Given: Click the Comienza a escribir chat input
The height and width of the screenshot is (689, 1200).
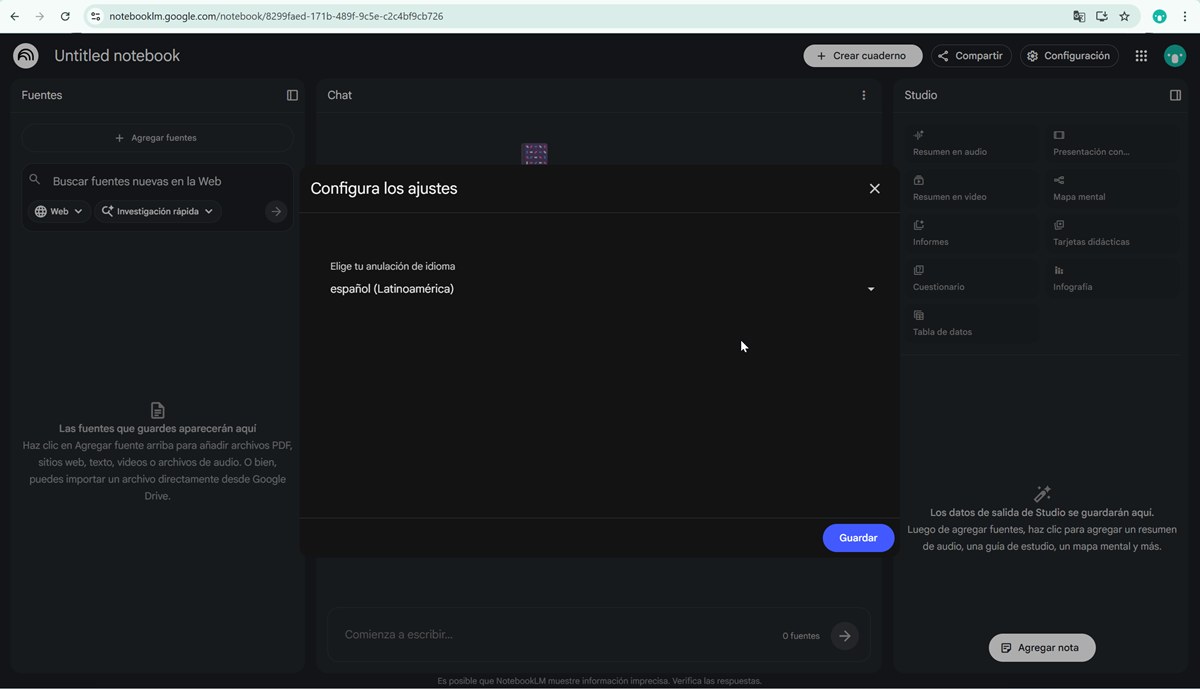Looking at the screenshot, I should pyautogui.click(x=550, y=635).
